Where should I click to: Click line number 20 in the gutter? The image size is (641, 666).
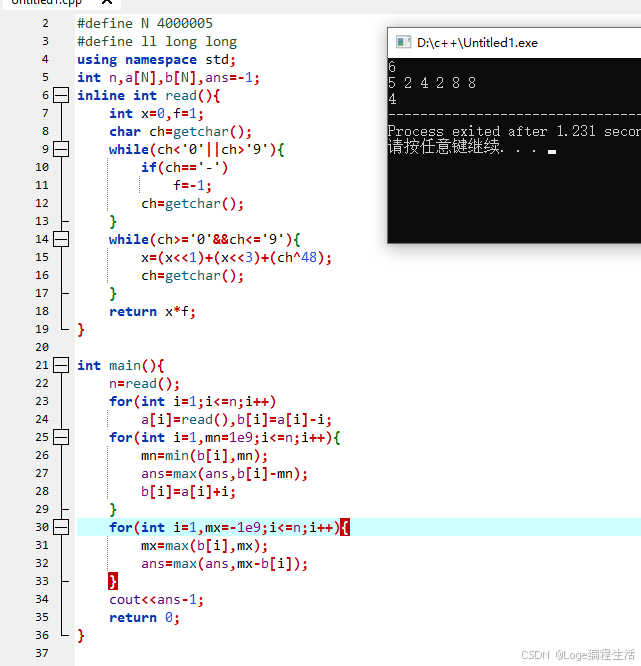click(x=42, y=347)
